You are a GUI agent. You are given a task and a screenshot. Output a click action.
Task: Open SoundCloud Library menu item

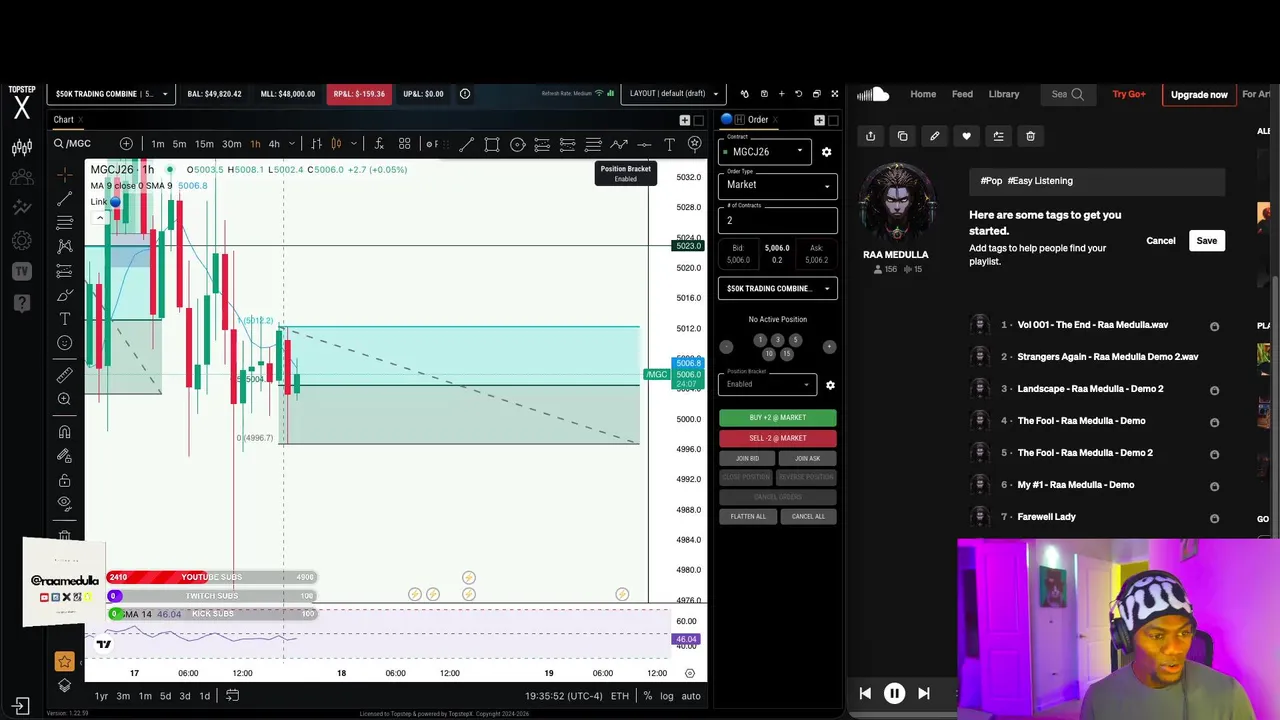[x=1004, y=94]
